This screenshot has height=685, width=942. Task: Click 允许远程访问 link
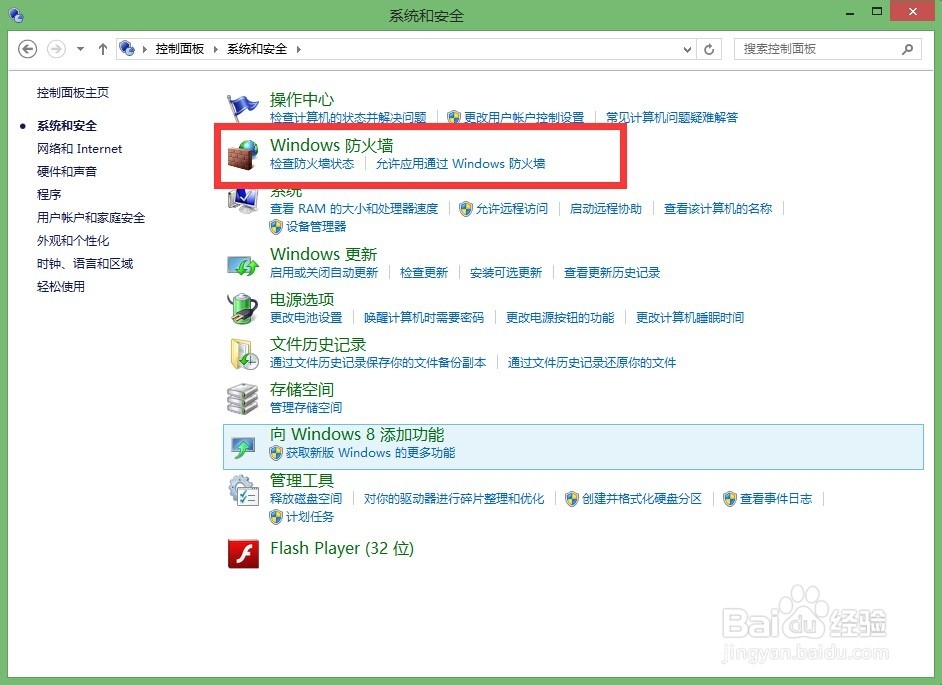pos(512,209)
